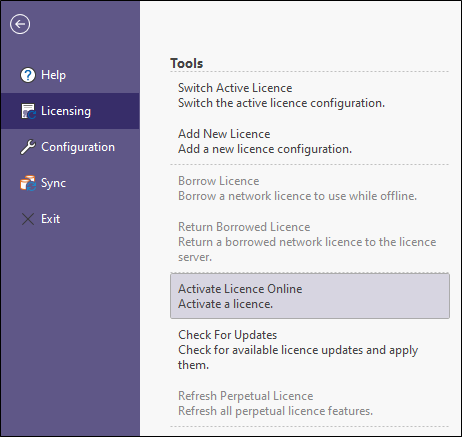Click Check For Updates

310,350
